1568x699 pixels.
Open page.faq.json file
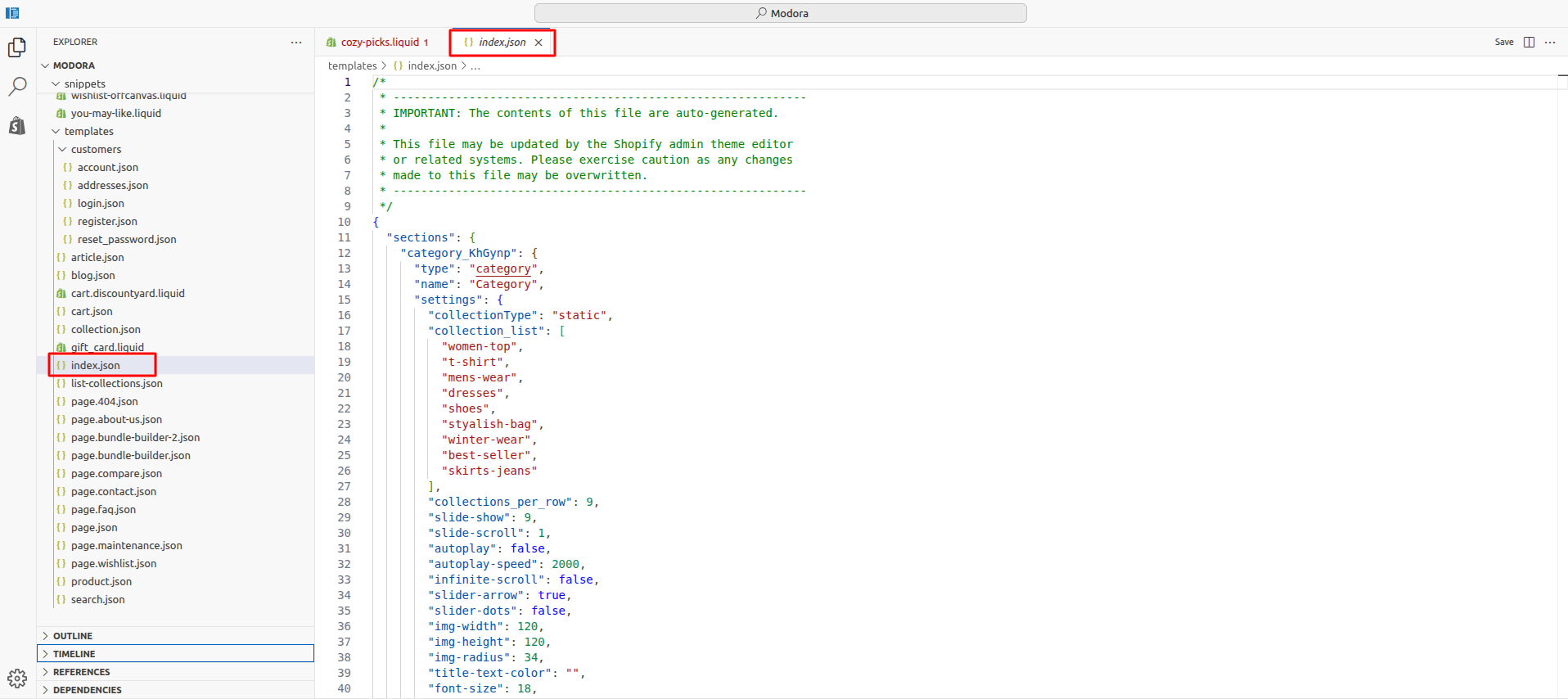[x=176, y=509]
